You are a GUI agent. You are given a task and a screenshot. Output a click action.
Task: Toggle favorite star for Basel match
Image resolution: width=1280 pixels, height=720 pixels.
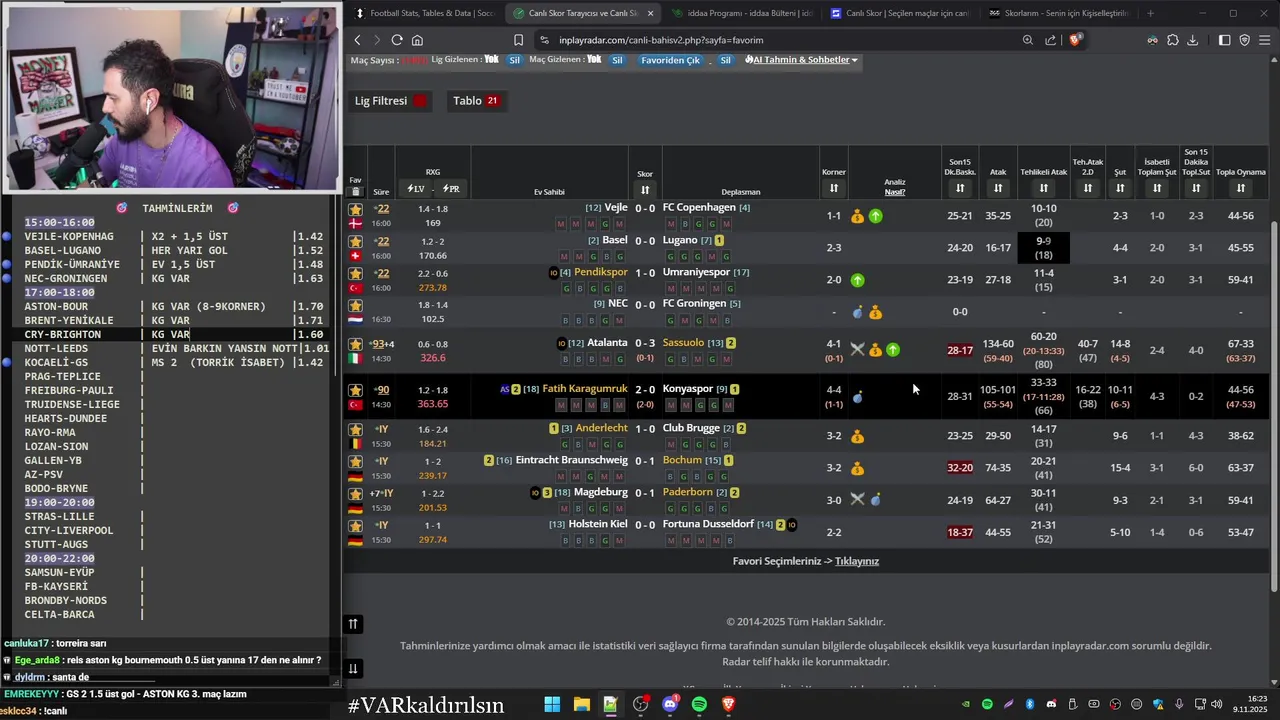pyautogui.click(x=355, y=241)
